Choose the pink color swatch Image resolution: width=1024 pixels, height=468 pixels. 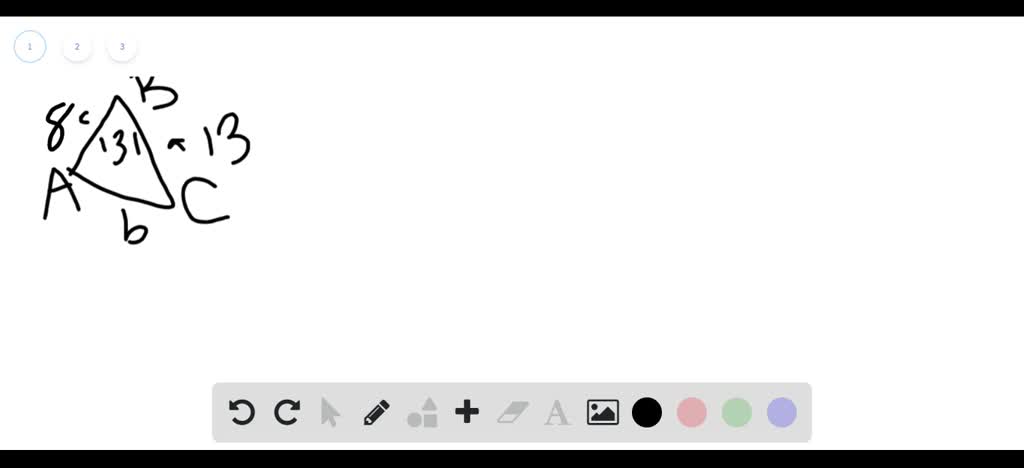pyautogui.click(x=692, y=413)
